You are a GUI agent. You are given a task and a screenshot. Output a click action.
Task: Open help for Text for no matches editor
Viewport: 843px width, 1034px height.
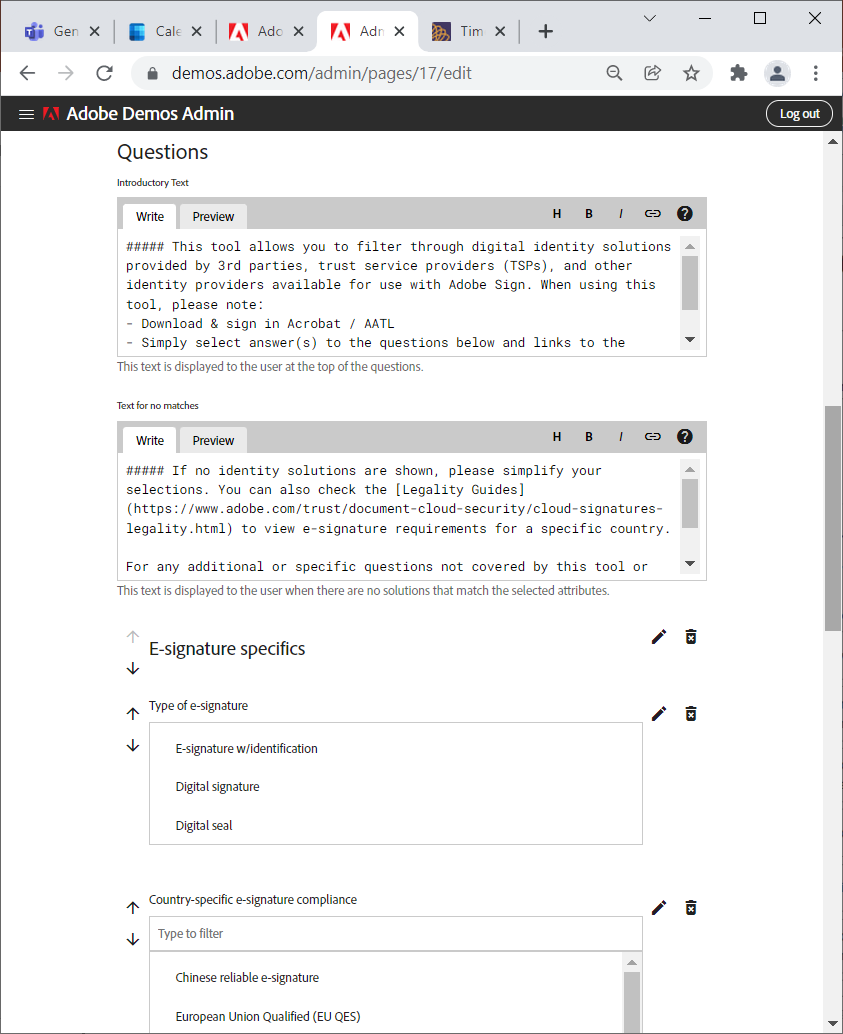[685, 437]
